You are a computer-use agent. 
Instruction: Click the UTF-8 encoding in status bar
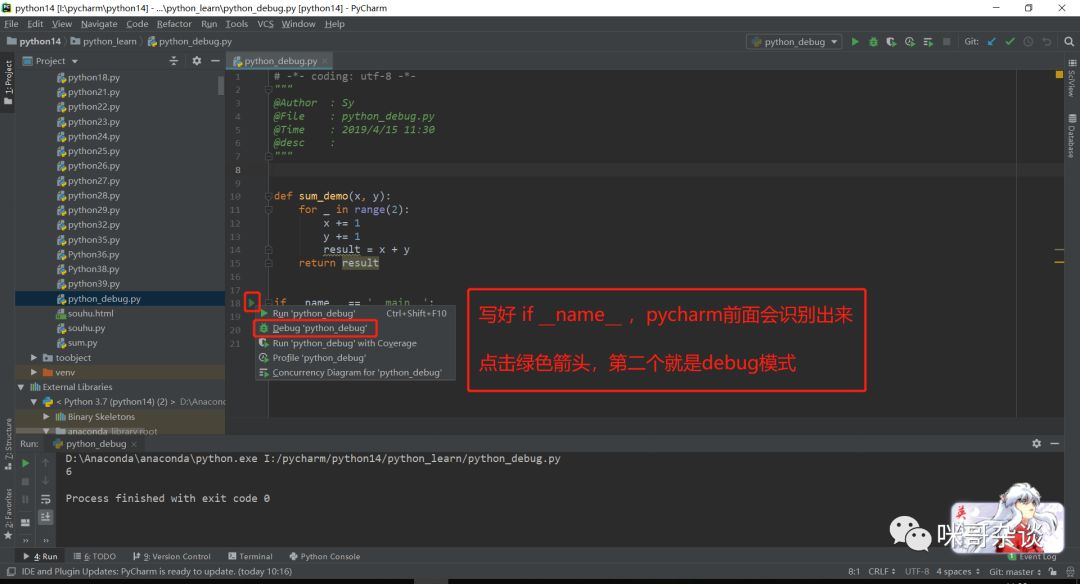[x=917, y=572]
